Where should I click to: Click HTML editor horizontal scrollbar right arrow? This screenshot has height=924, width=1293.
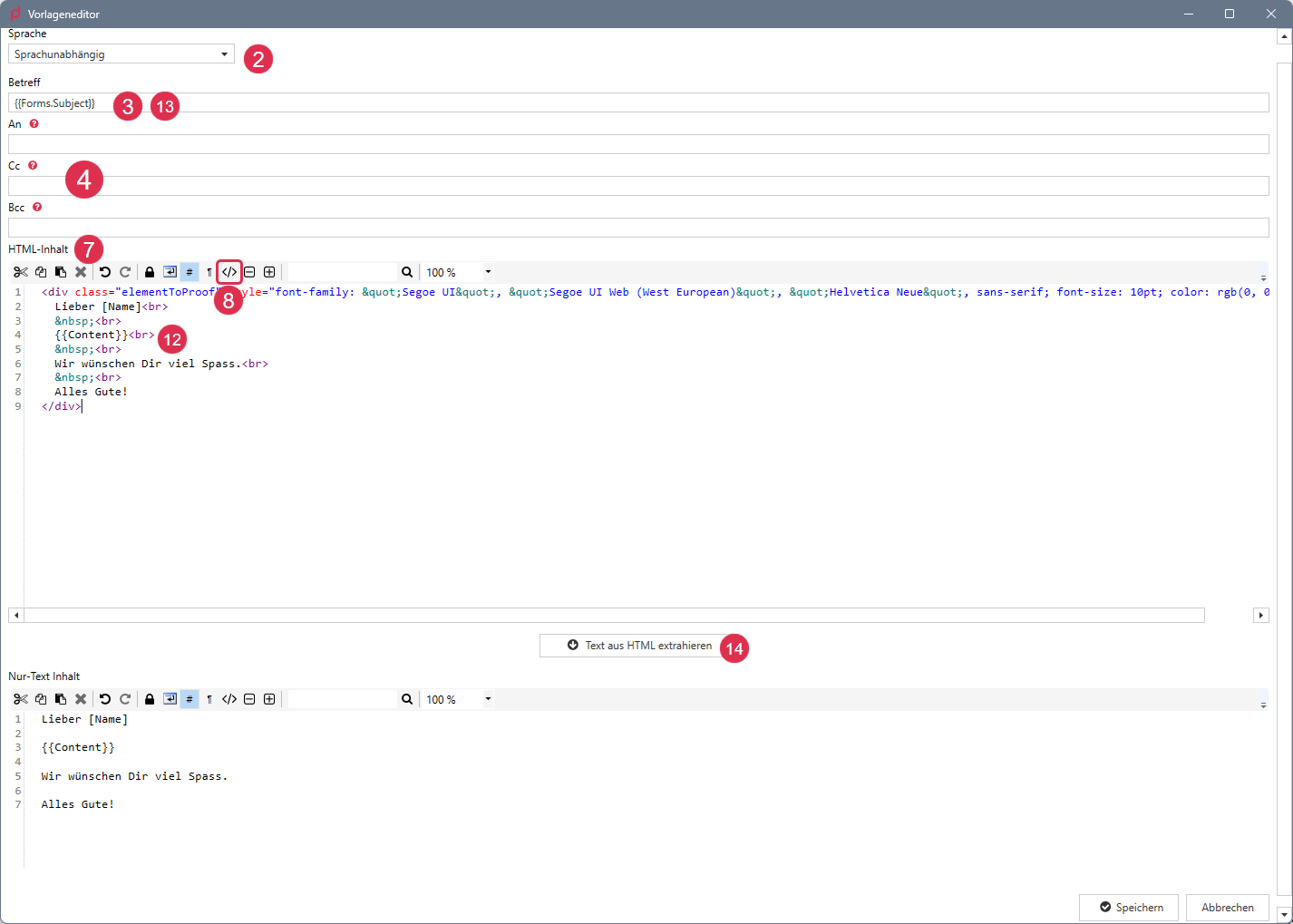click(x=1261, y=615)
